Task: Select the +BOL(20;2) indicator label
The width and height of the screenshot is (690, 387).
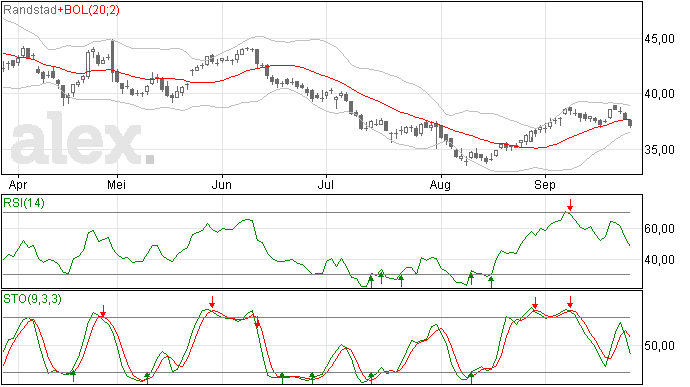Action: [x=88, y=10]
